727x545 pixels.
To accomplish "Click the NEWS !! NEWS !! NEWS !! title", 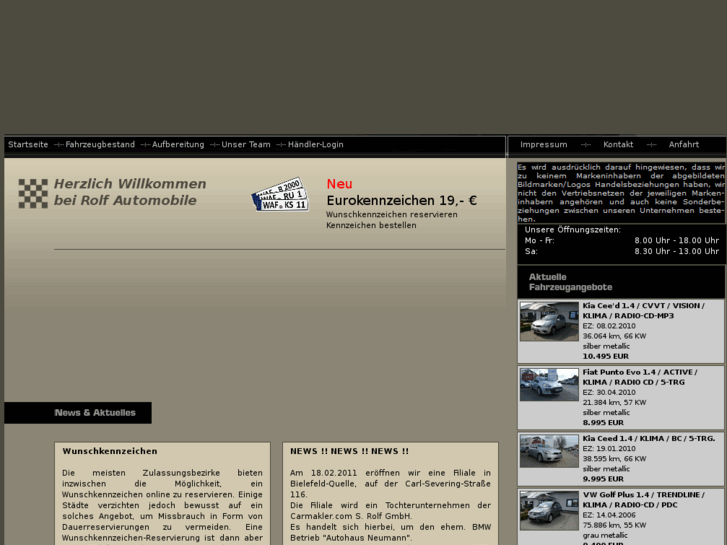I will (350, 451).
